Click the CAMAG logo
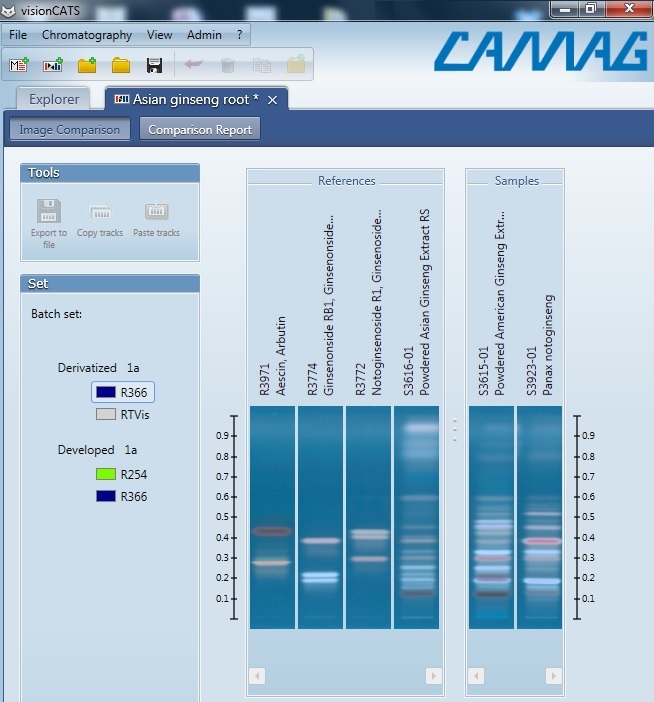The width and height of the screenshot is (654, 702). coord(541,51)
